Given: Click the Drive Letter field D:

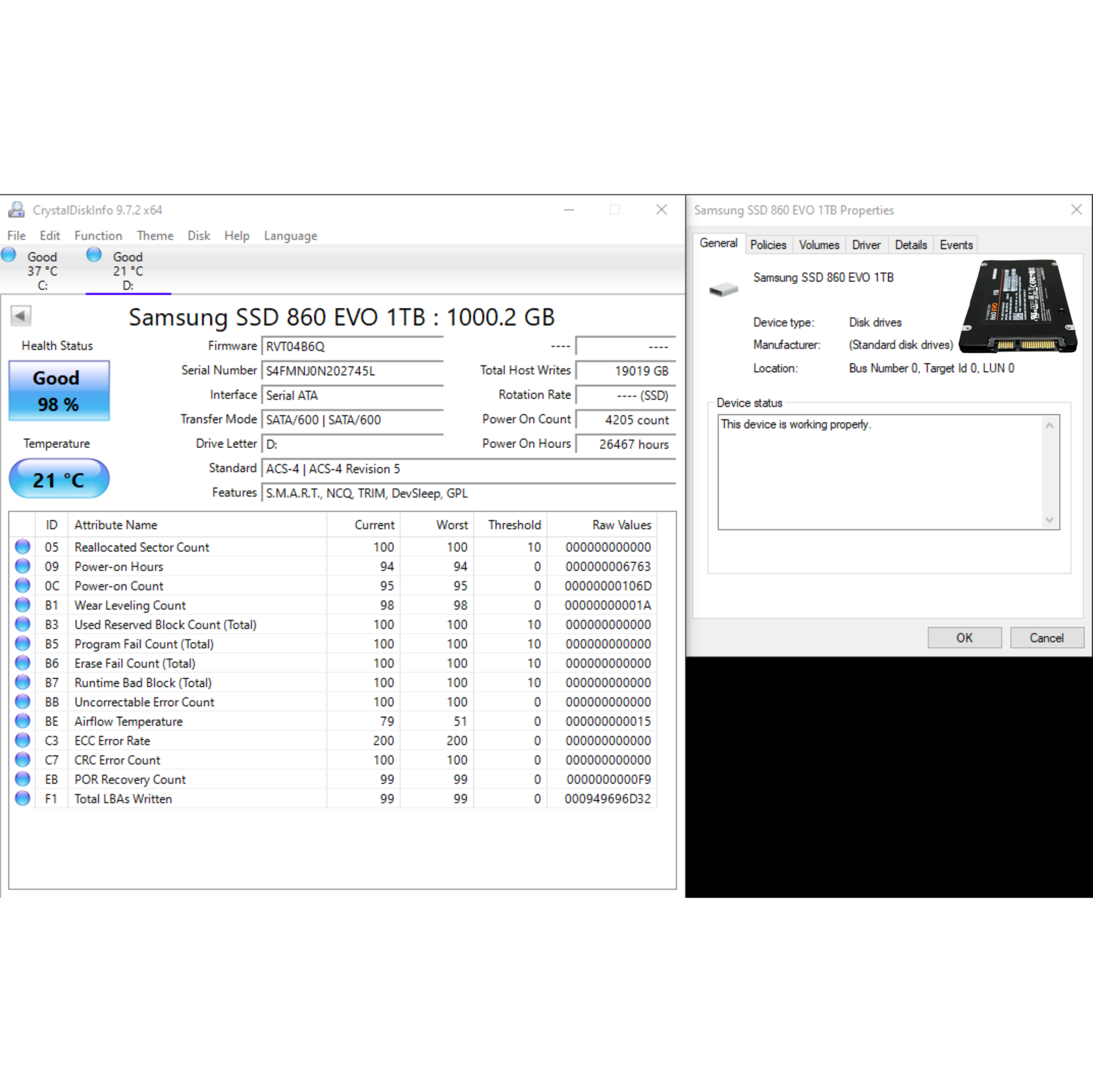Looking at the screenshot, I should (352, 444).
